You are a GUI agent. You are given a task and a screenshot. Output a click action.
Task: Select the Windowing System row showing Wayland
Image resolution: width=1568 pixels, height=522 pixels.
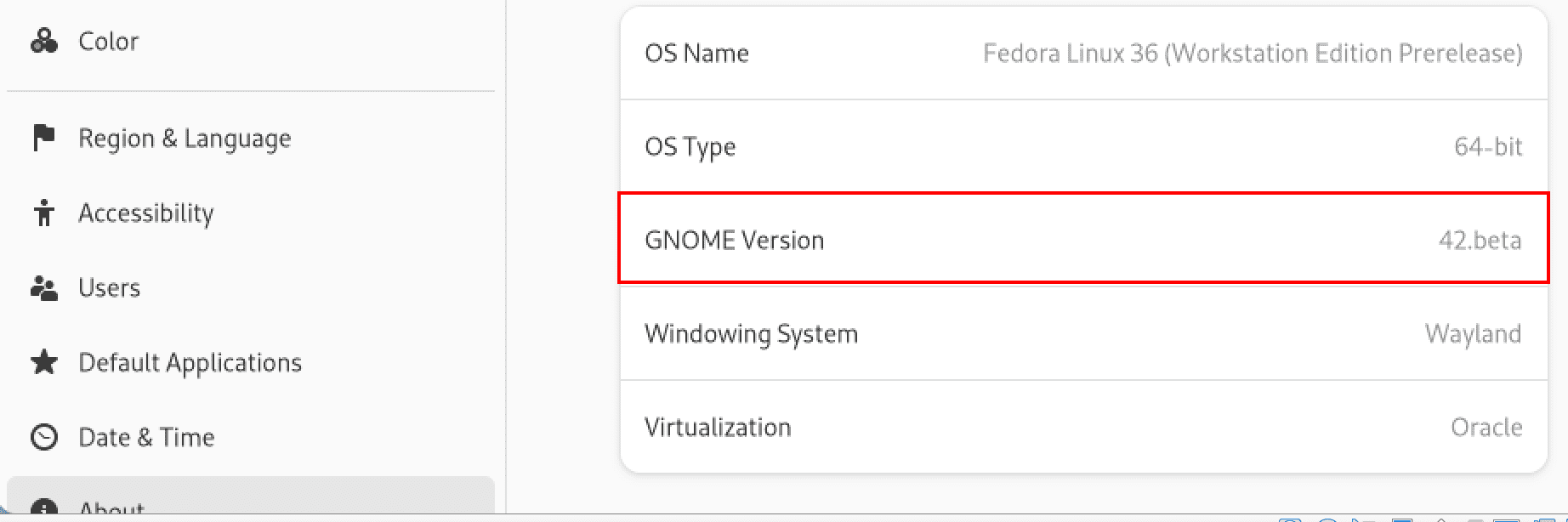tap(1080, 333)
